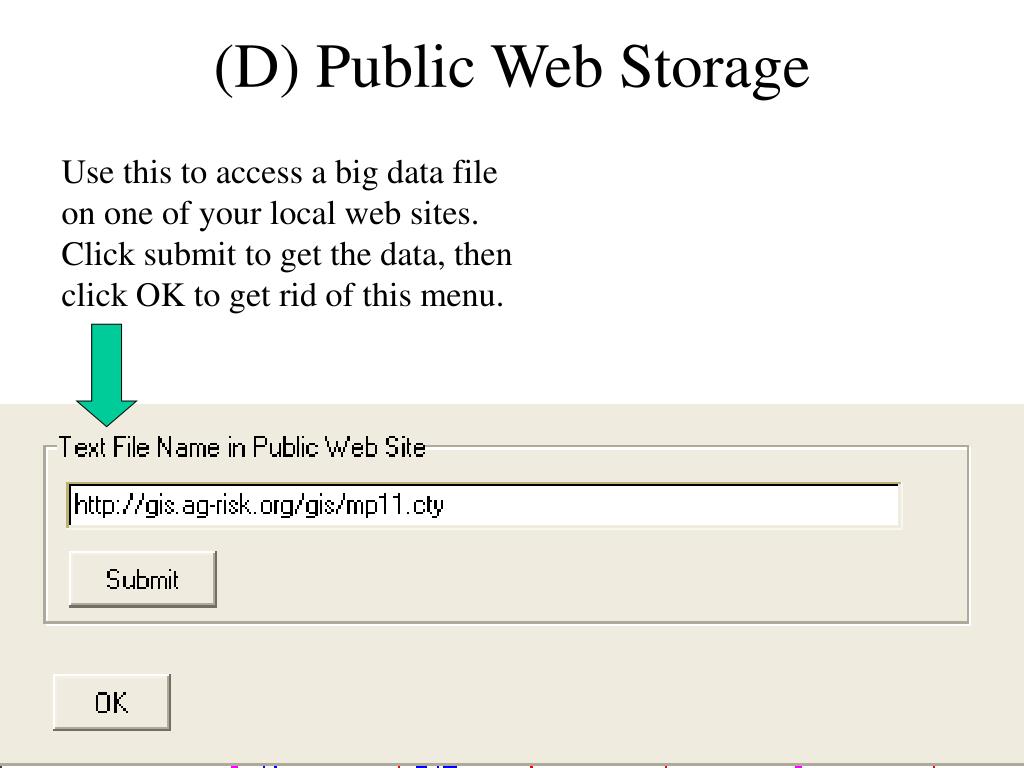Select the "(D) Public Web Storage" title
Image resolution: width=1024 pixels, height=768 pixels.
tap(512, 68)
